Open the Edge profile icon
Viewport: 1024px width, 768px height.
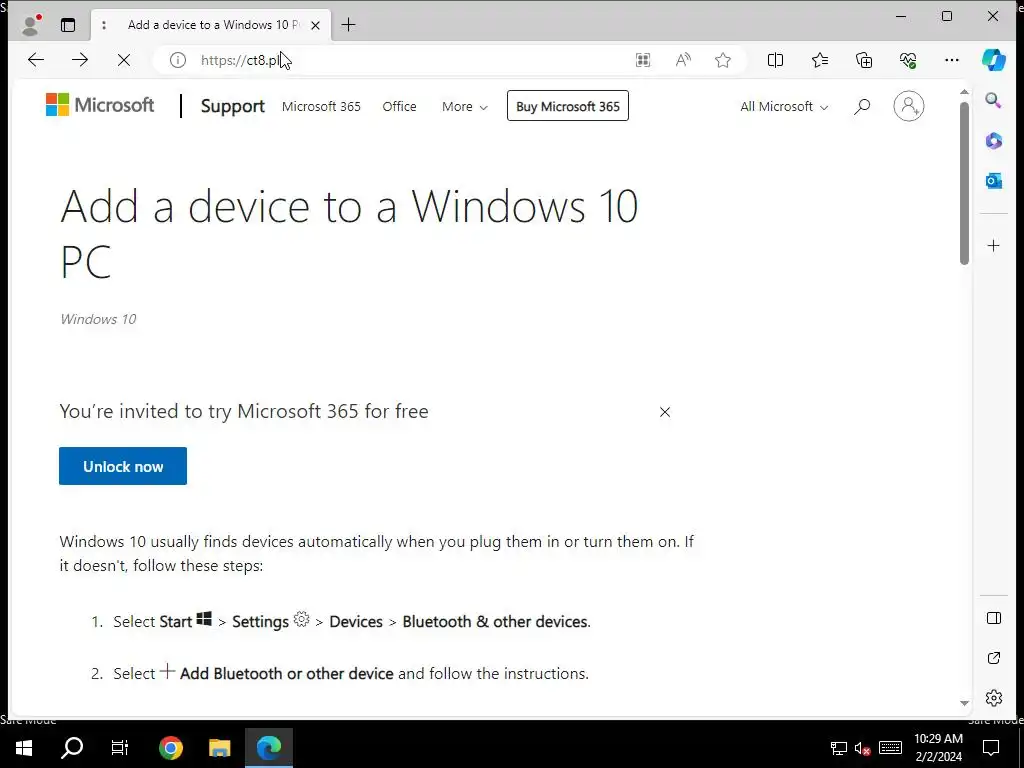tap(31, 25)
